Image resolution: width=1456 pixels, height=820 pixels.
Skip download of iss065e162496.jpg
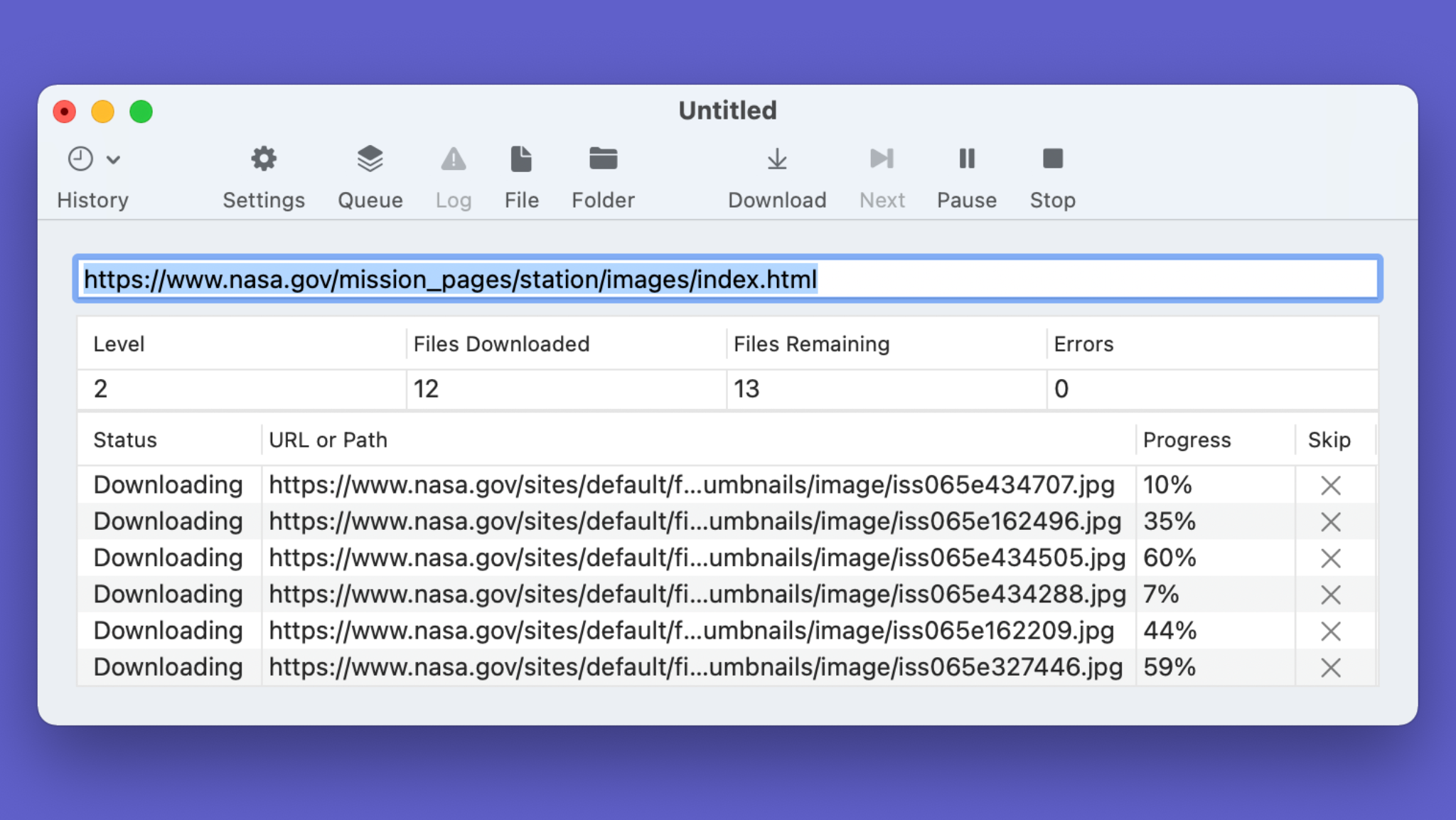(1330, 522)
